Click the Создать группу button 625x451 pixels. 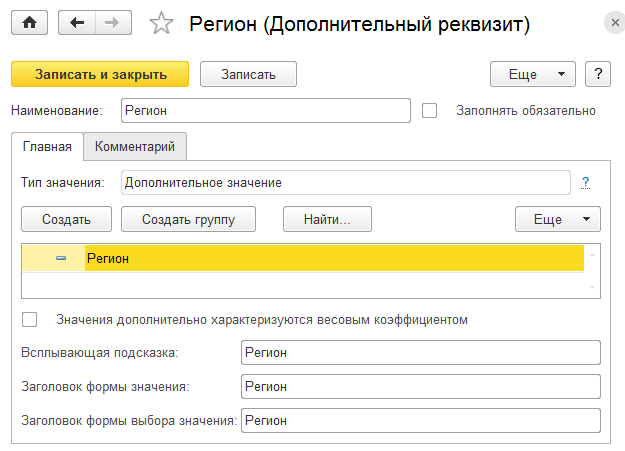(x=188, y=219)
